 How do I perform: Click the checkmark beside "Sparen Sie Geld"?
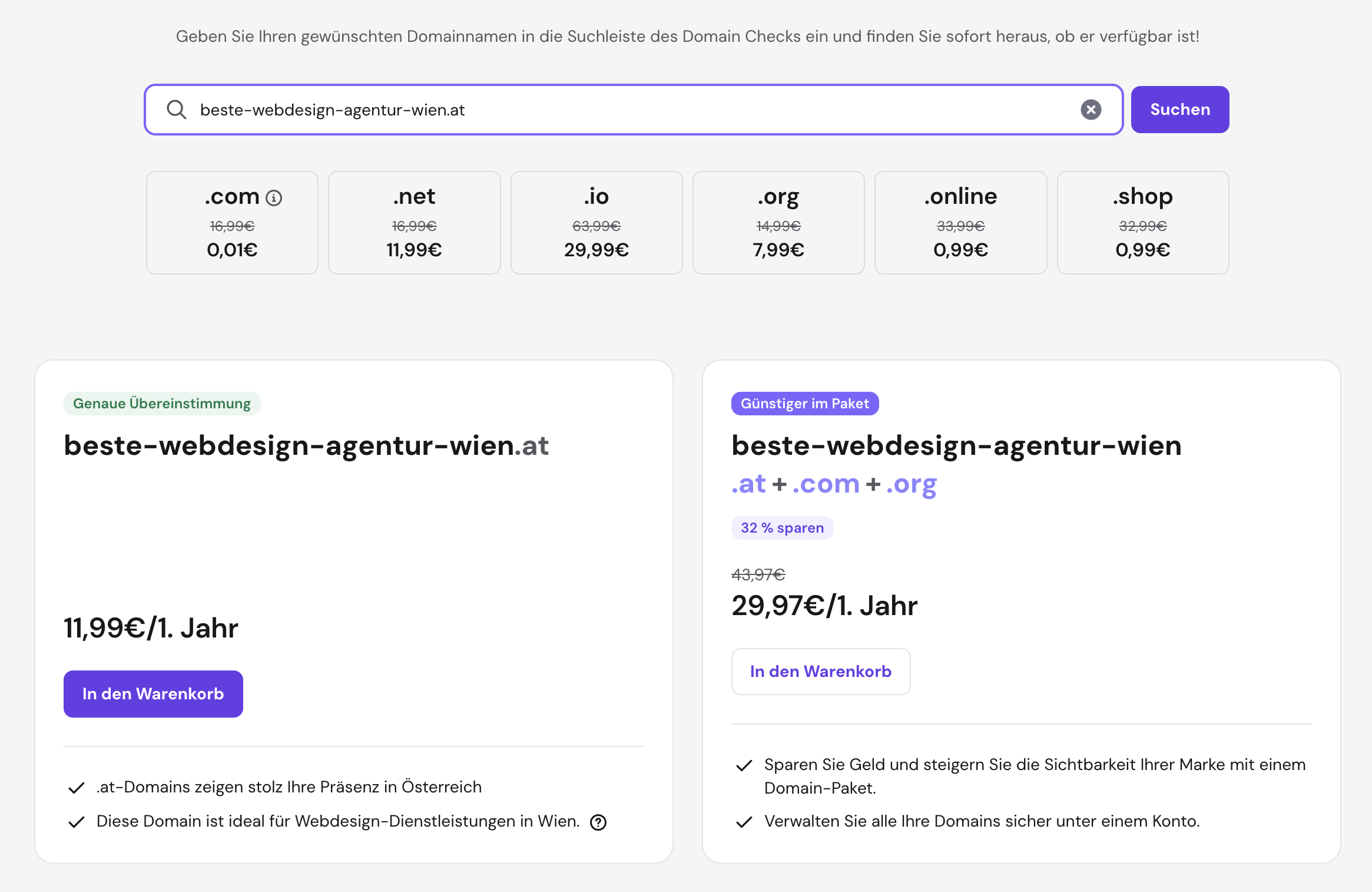(x=745, y=766)
